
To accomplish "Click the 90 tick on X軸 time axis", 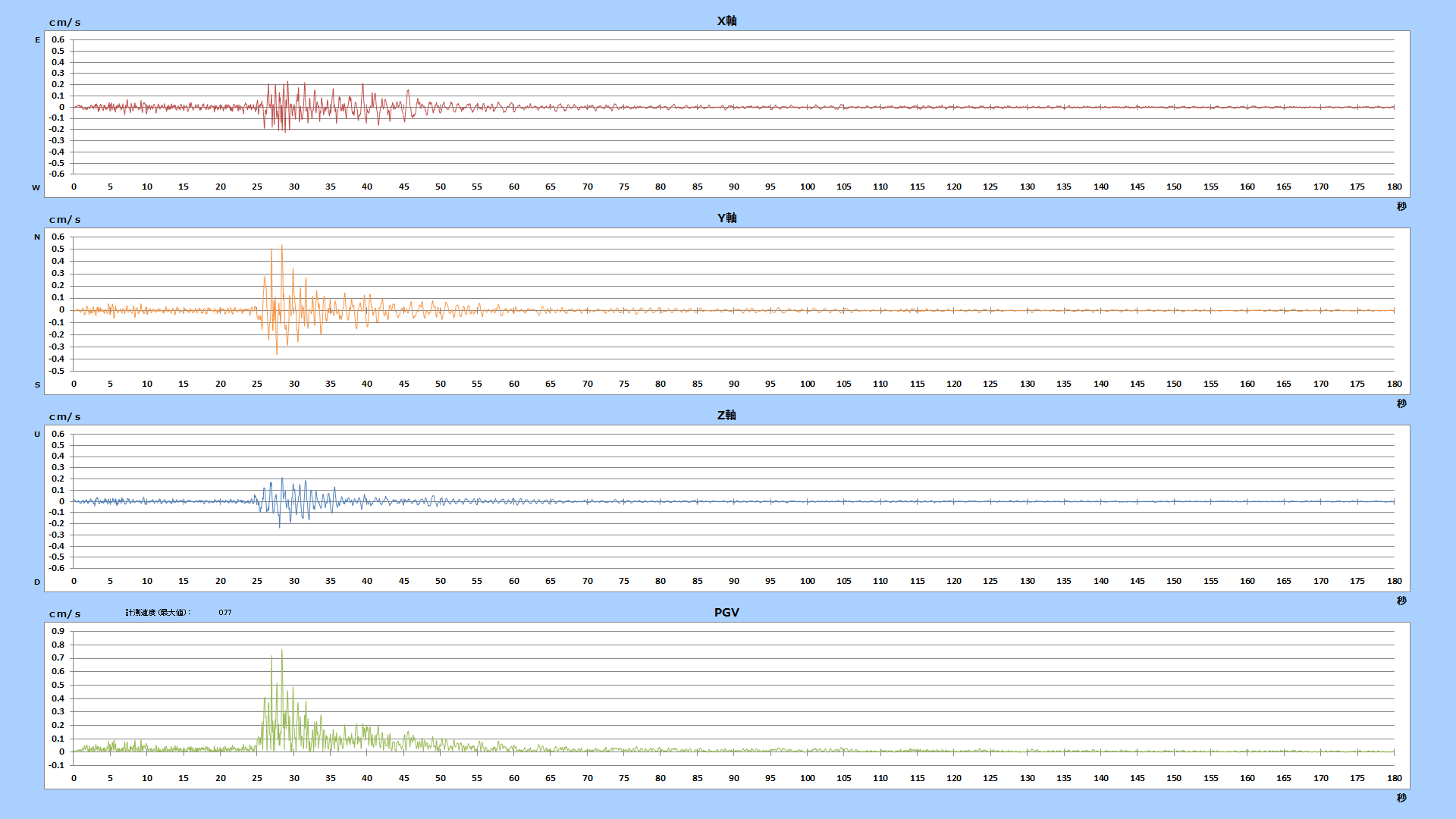I will coord(734,187).
